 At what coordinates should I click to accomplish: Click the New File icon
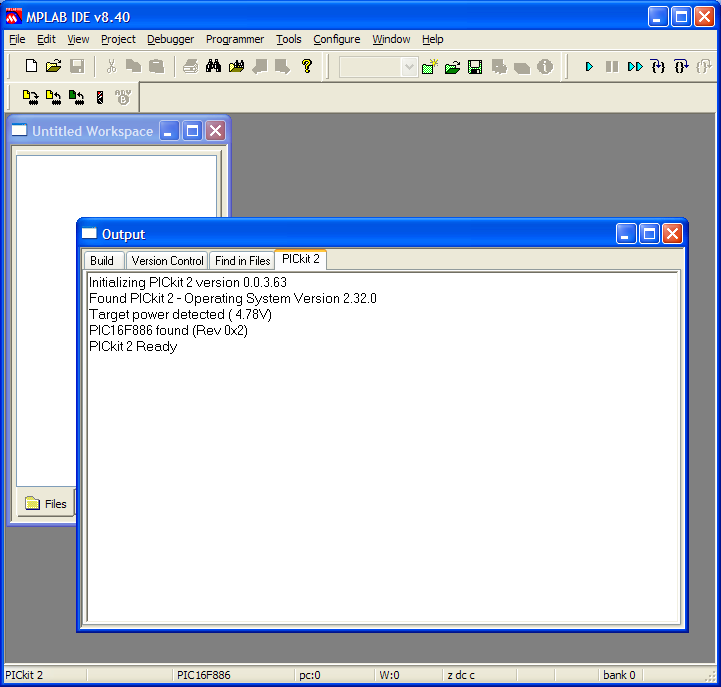point(31,66)
